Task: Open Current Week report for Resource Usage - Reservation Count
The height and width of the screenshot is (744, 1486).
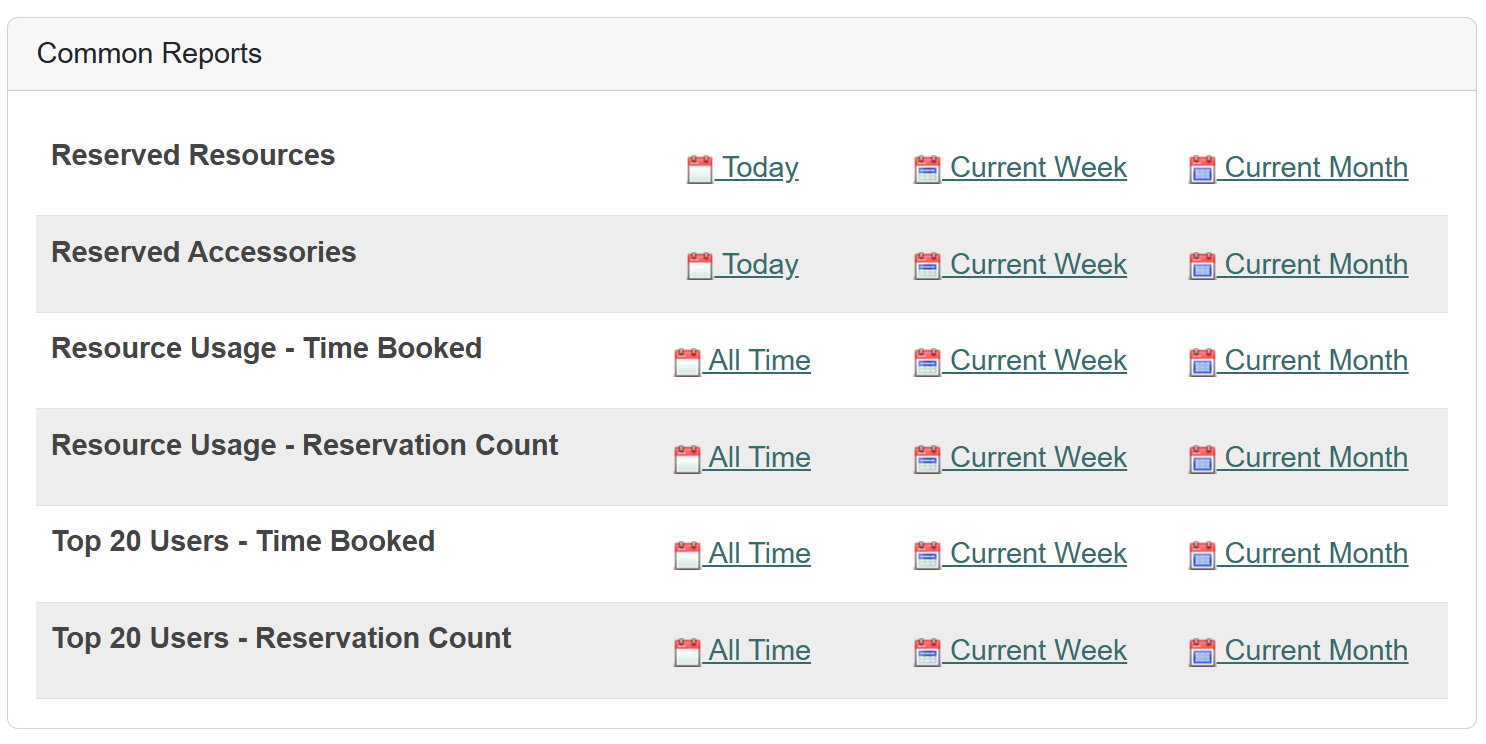Action: point(1038,457)
